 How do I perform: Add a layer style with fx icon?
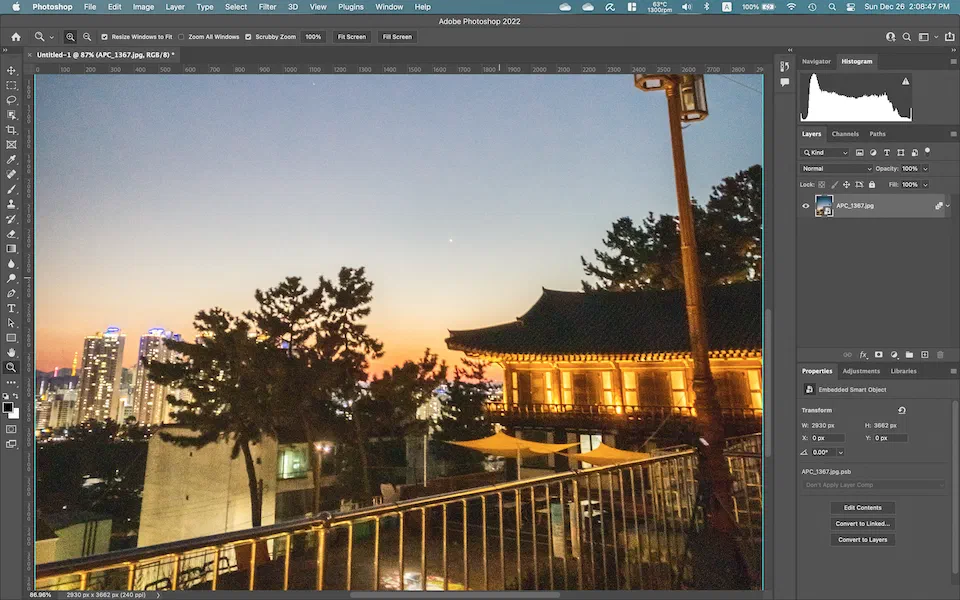pyautogui.click(x=863, y=354)
